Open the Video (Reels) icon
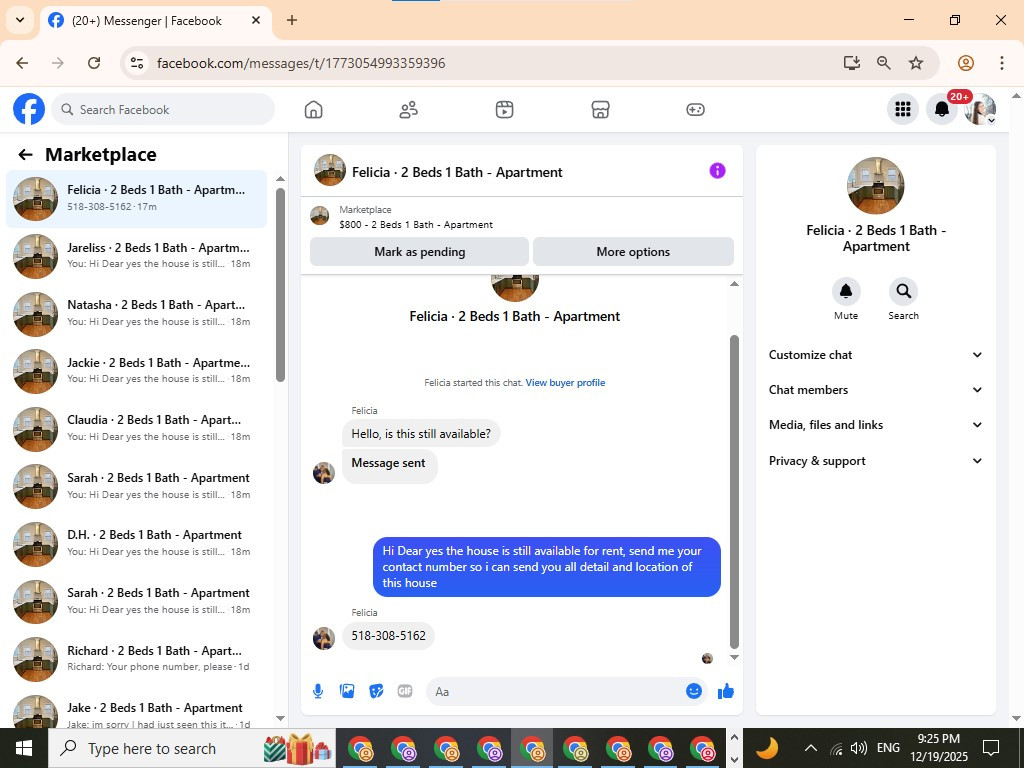The image size is (1024, 768). [x=504, y=110]
